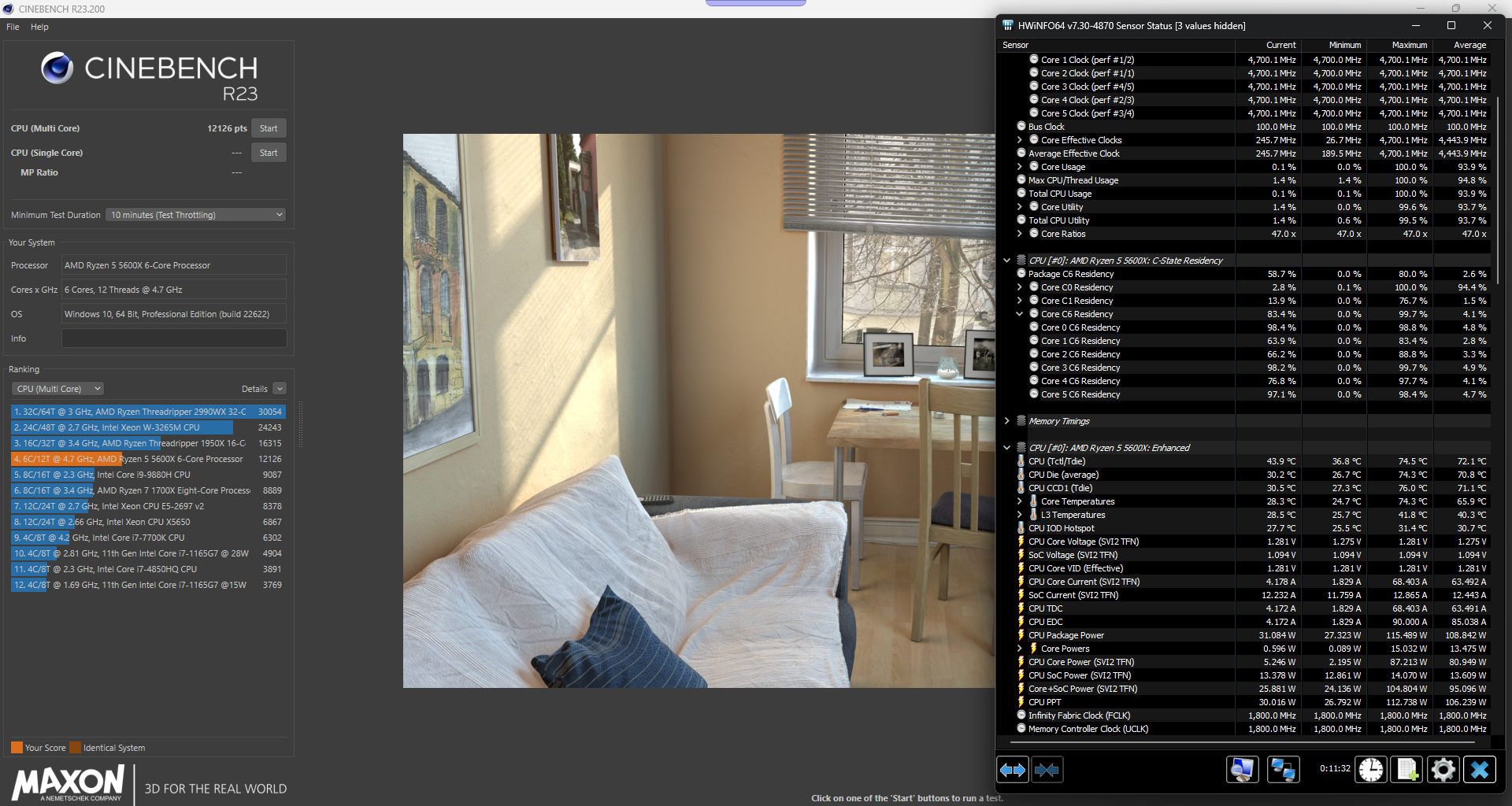Start the CPU (Single Core) test
Screen dimensions: 1512x806
point(269,153)
